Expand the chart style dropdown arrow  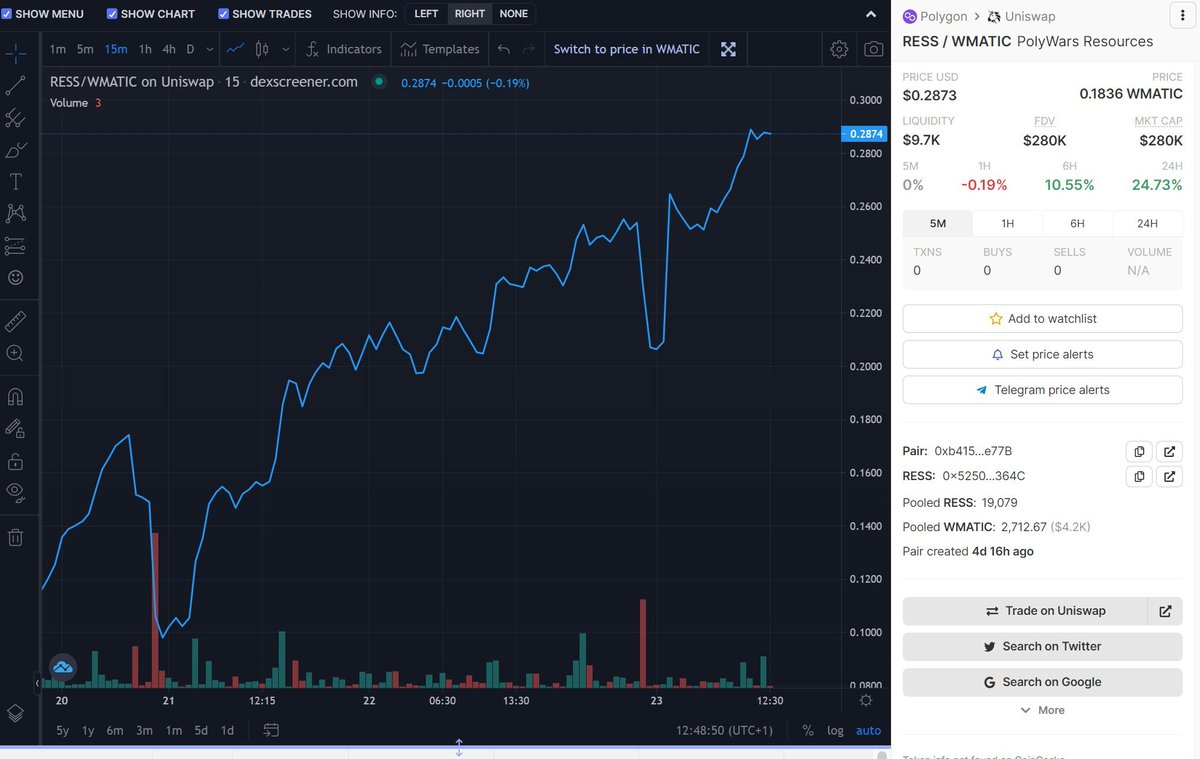(286, 49)
